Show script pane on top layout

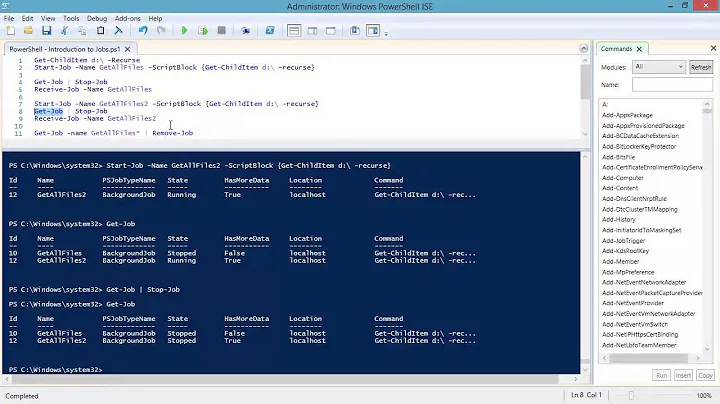[x=293, y=31]
